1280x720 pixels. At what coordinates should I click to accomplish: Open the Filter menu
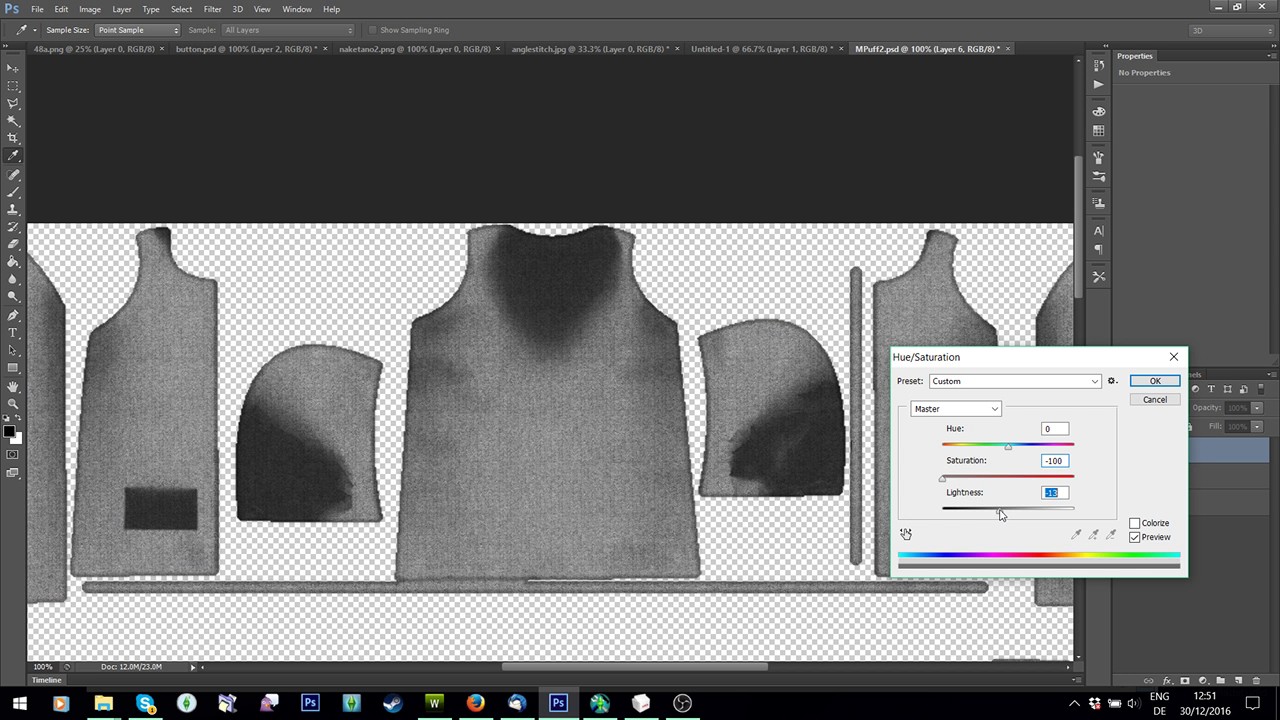pyautogui.click(x=212, y=9)
